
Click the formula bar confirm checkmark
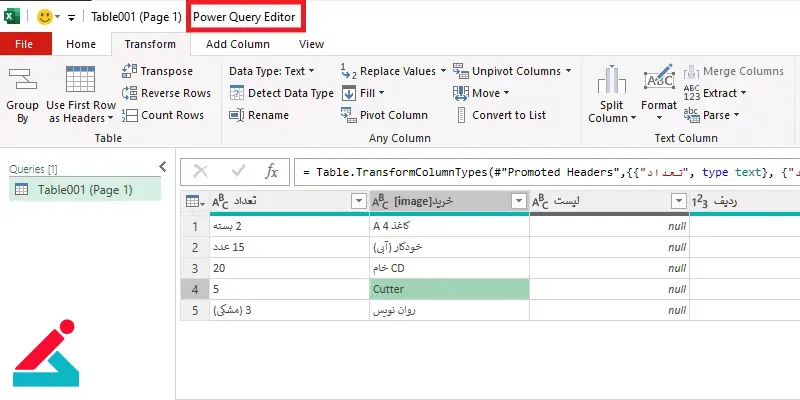pyautogui.click(x=238, y=171)
